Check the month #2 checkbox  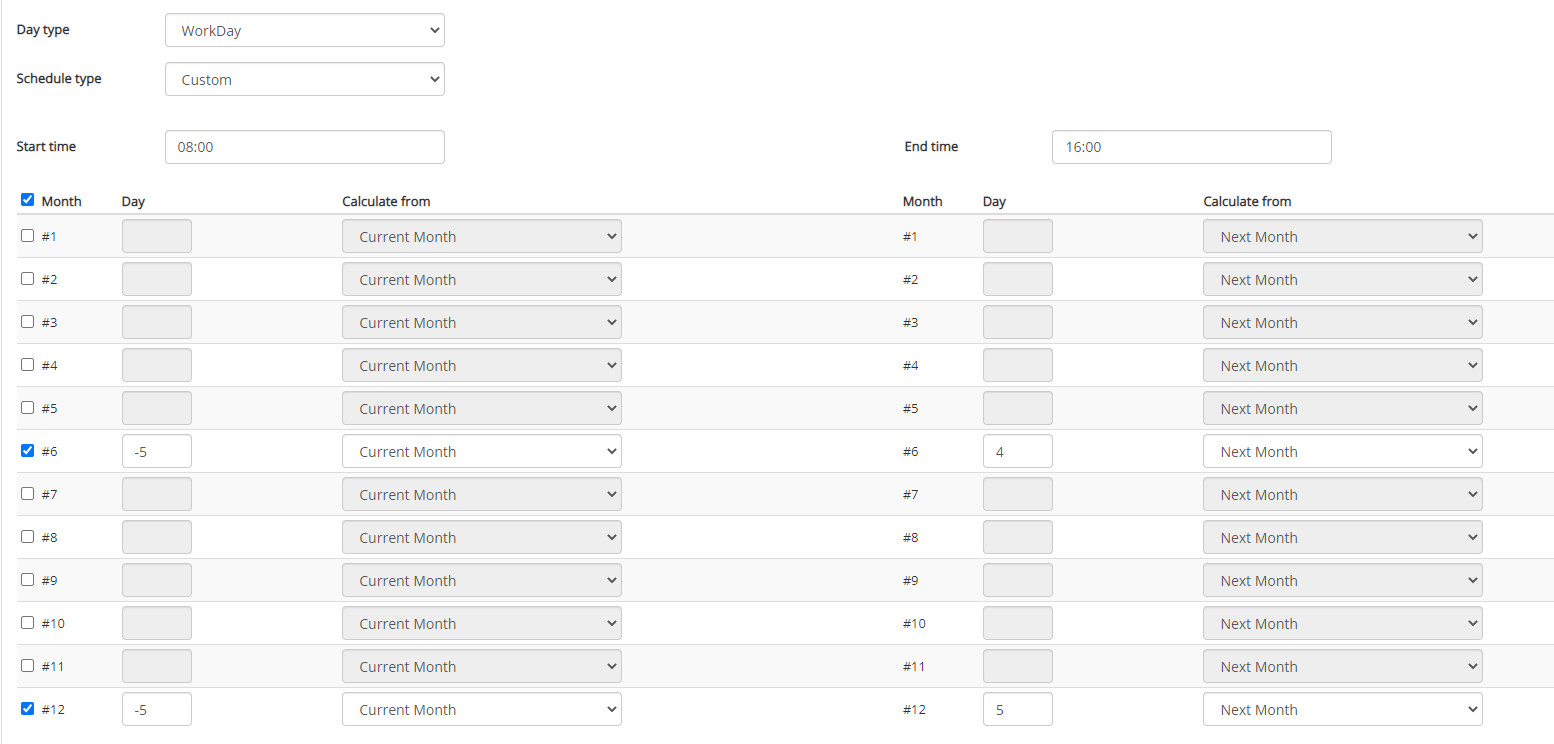coord(27,279)
